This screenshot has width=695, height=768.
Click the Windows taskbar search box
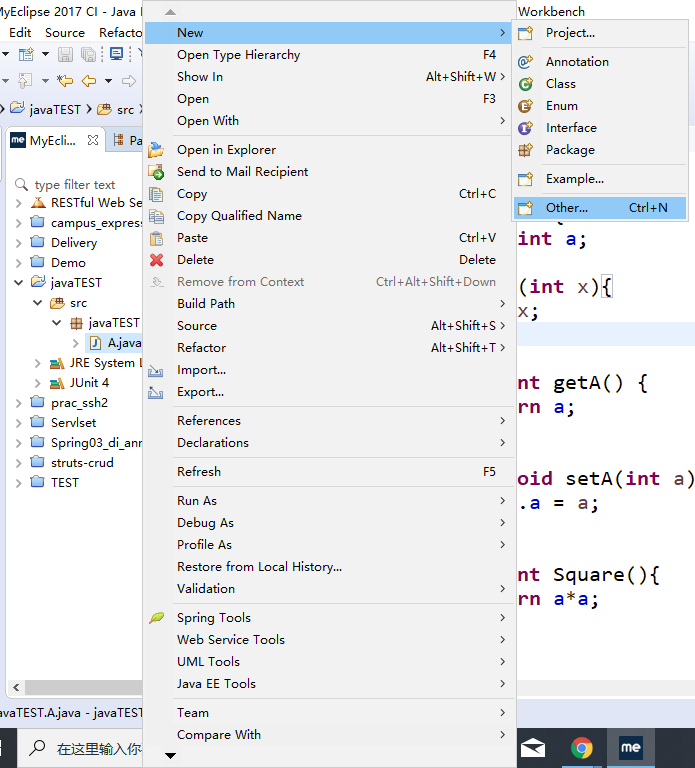pos(81,748)
